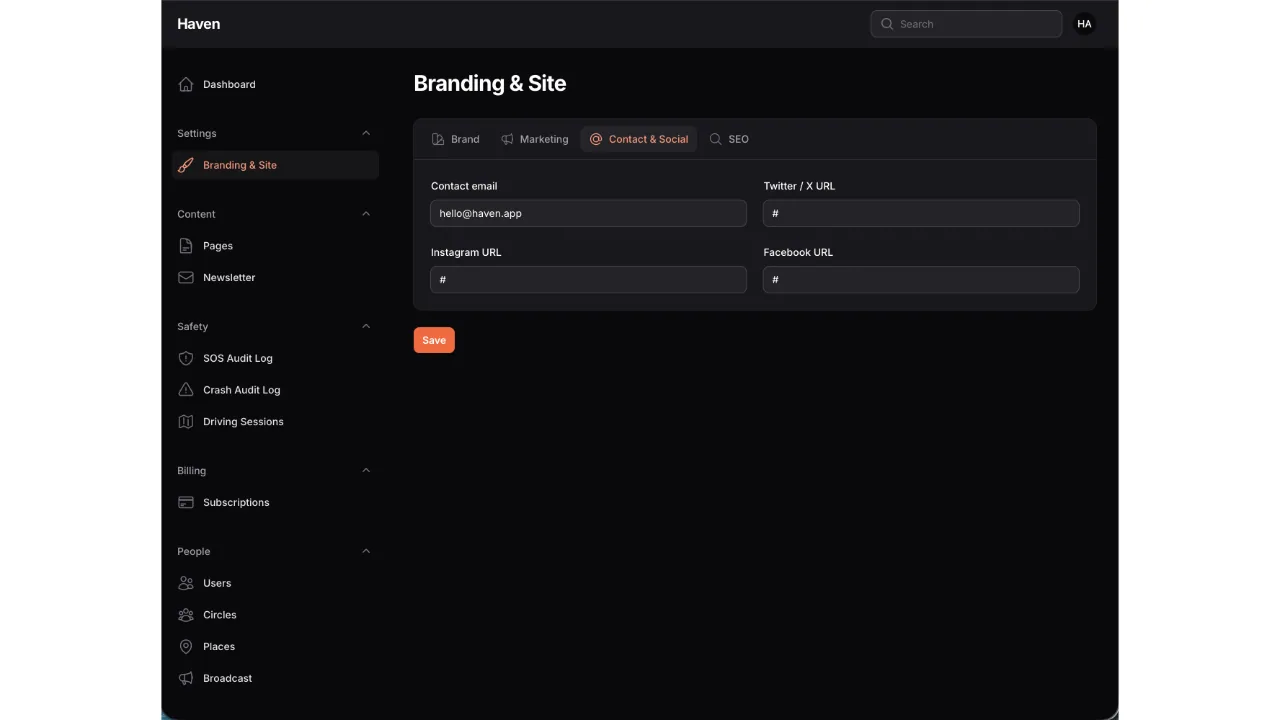Image resolution: width=1280 pixels, height=720 pixels.
Task: Open the Dashboard page link
Action: click(275, 84)
